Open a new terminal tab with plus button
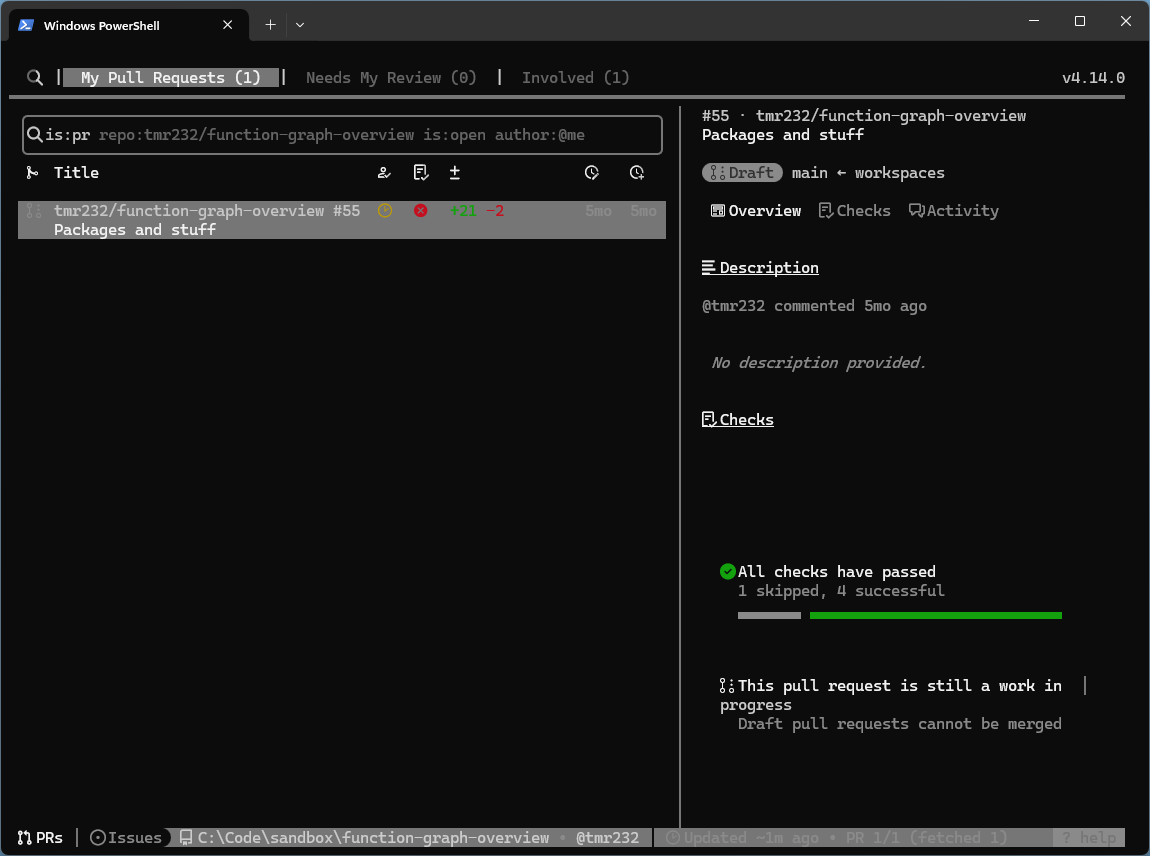The width and height of the screenshot is (1150, 856). click(x=270, y=25)
